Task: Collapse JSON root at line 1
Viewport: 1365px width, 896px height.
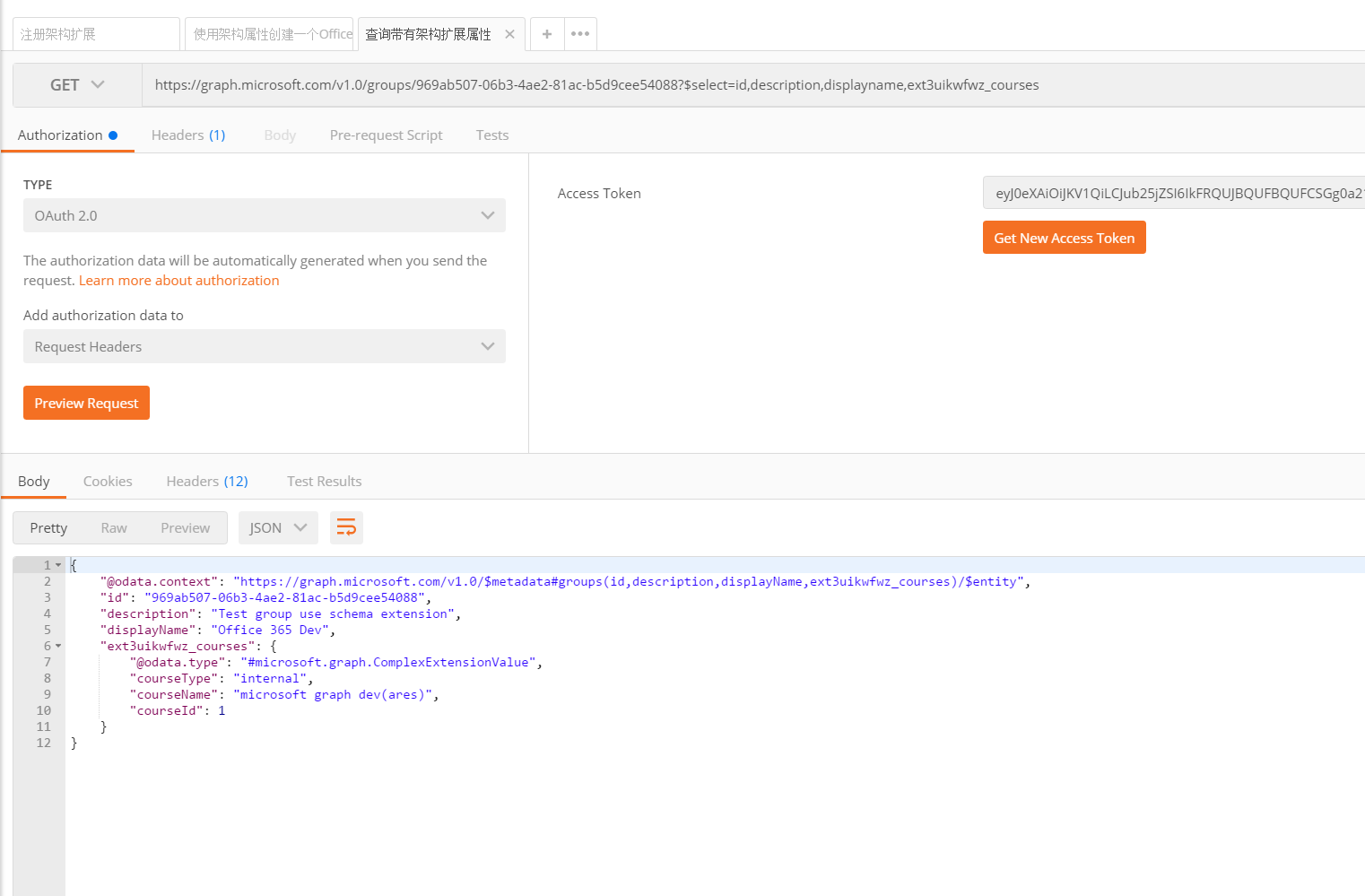Action: pyautogui.click(x=59, y=565)
